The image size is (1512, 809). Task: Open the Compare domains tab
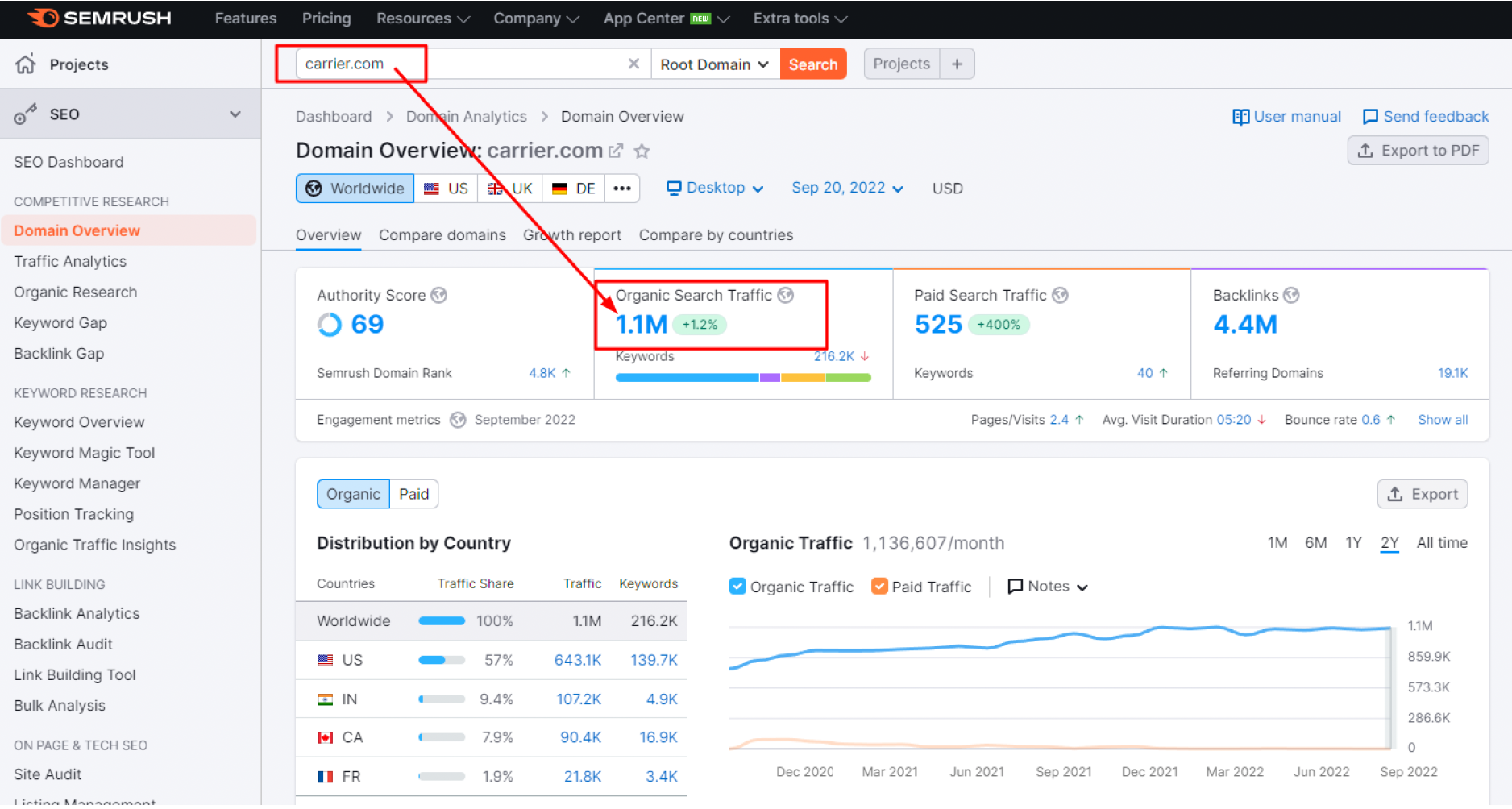click(442, 235)
